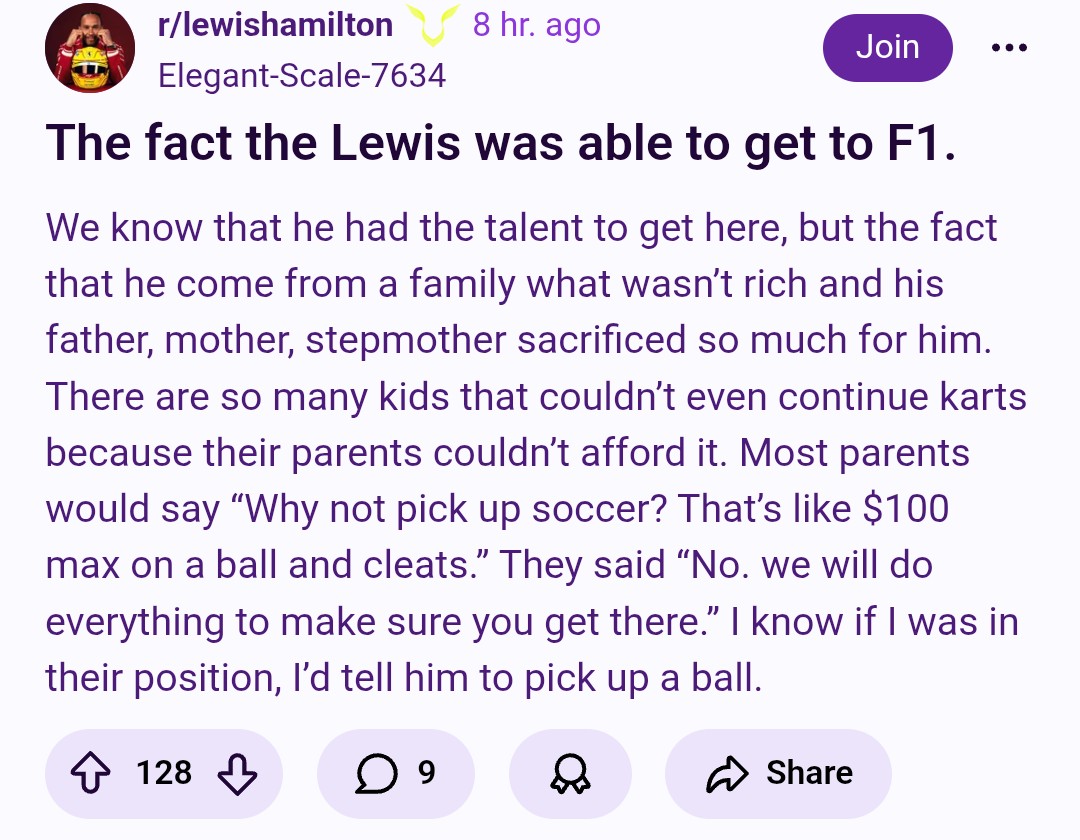Open the post title about Lewis and F1
This screenshot has width=1080, height=840.
click(501, 143)
